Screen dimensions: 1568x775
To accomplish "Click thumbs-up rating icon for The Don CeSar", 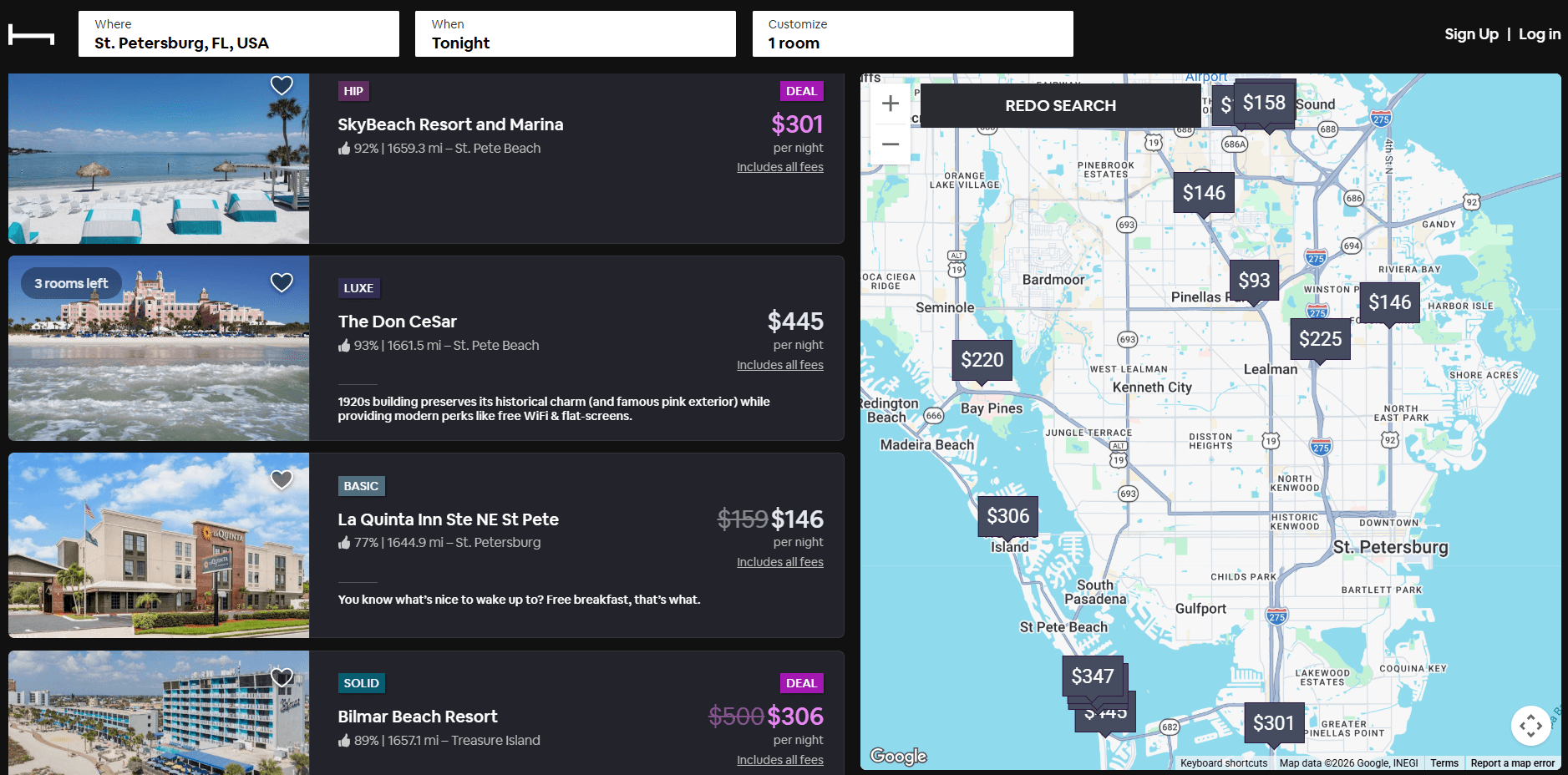I will tap(344, 346).
